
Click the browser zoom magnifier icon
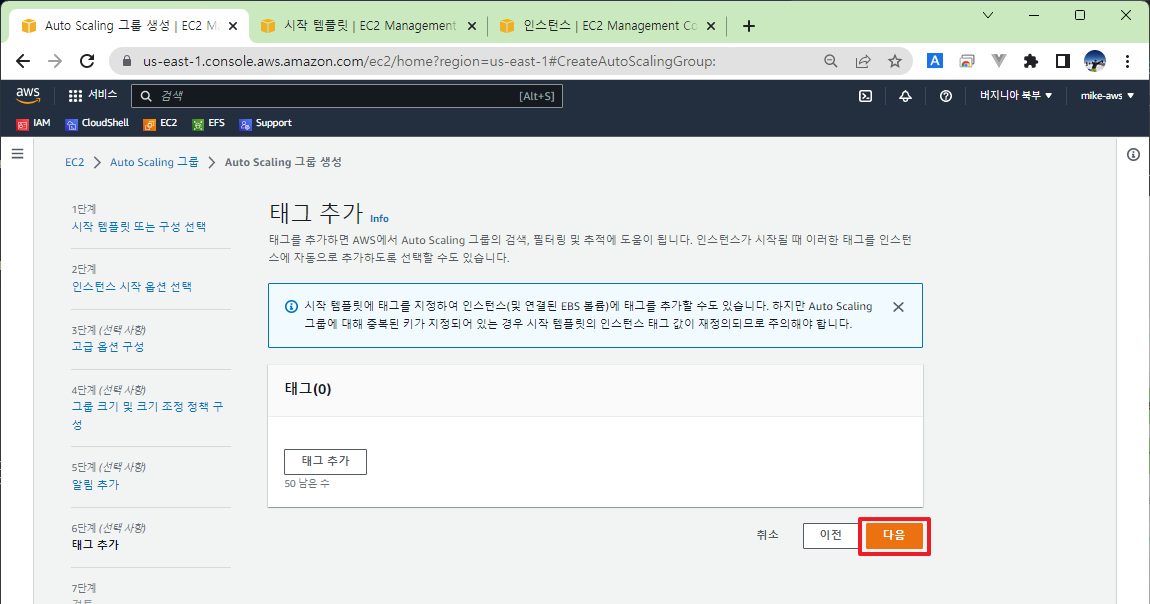[x=830, y=61]
